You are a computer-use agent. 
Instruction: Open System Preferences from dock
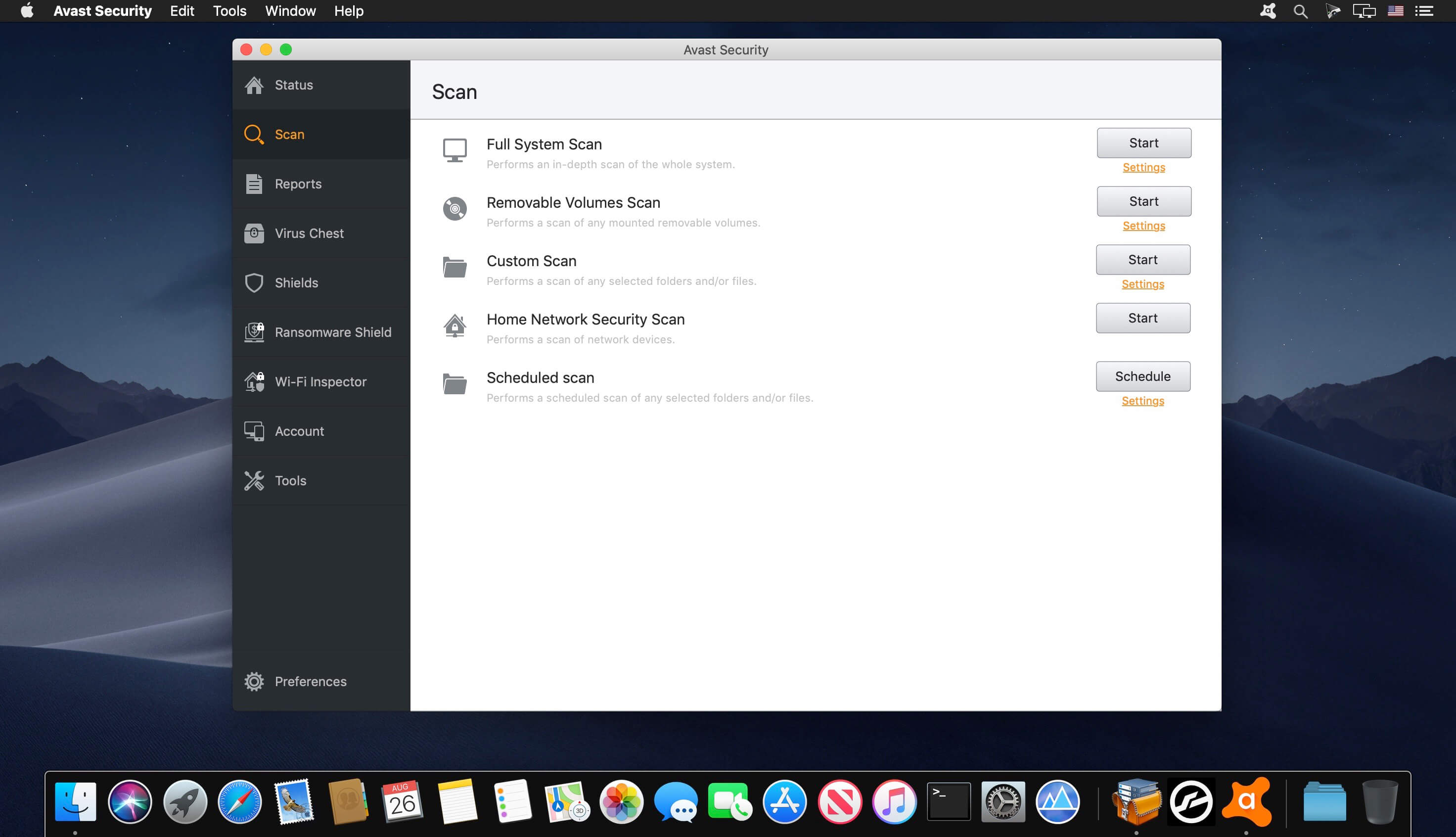(1003, 800)
